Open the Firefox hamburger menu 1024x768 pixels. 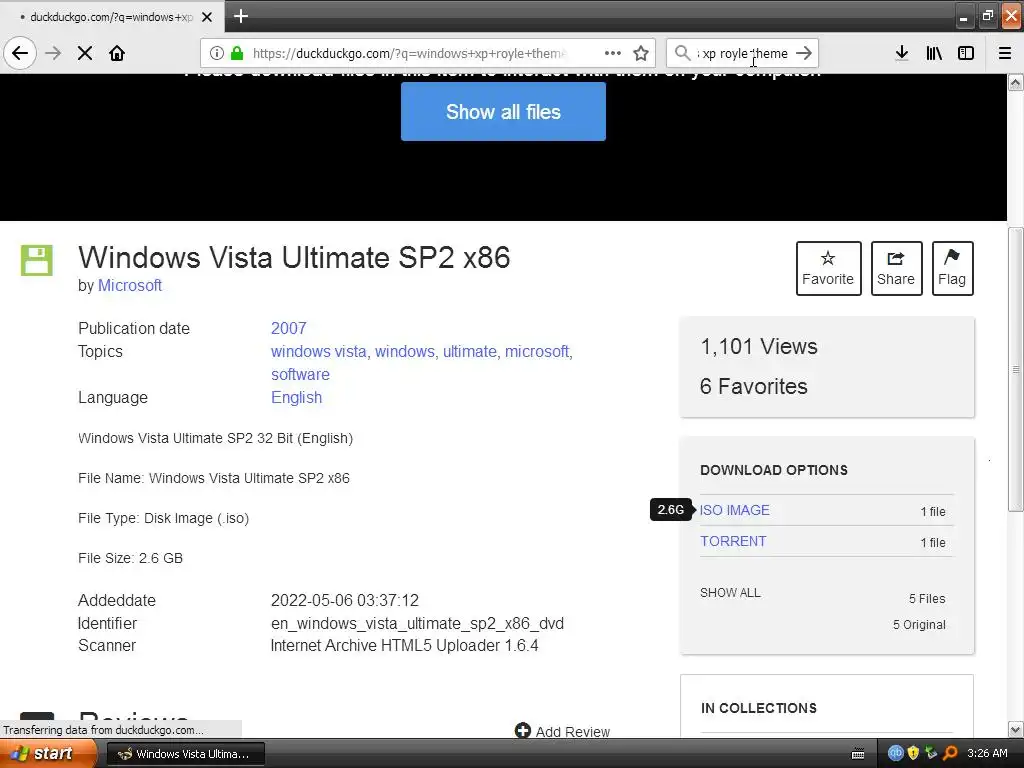(1005, 53)
